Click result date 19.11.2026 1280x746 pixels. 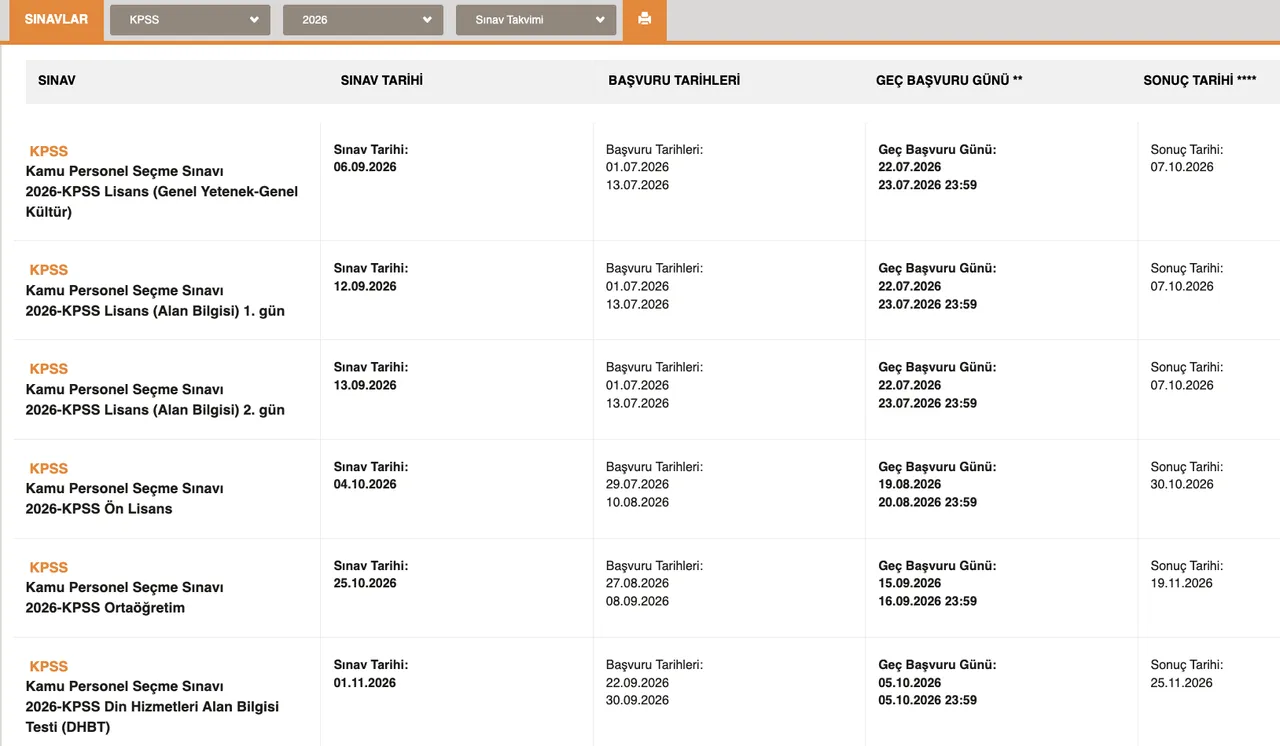(1181, 583)
